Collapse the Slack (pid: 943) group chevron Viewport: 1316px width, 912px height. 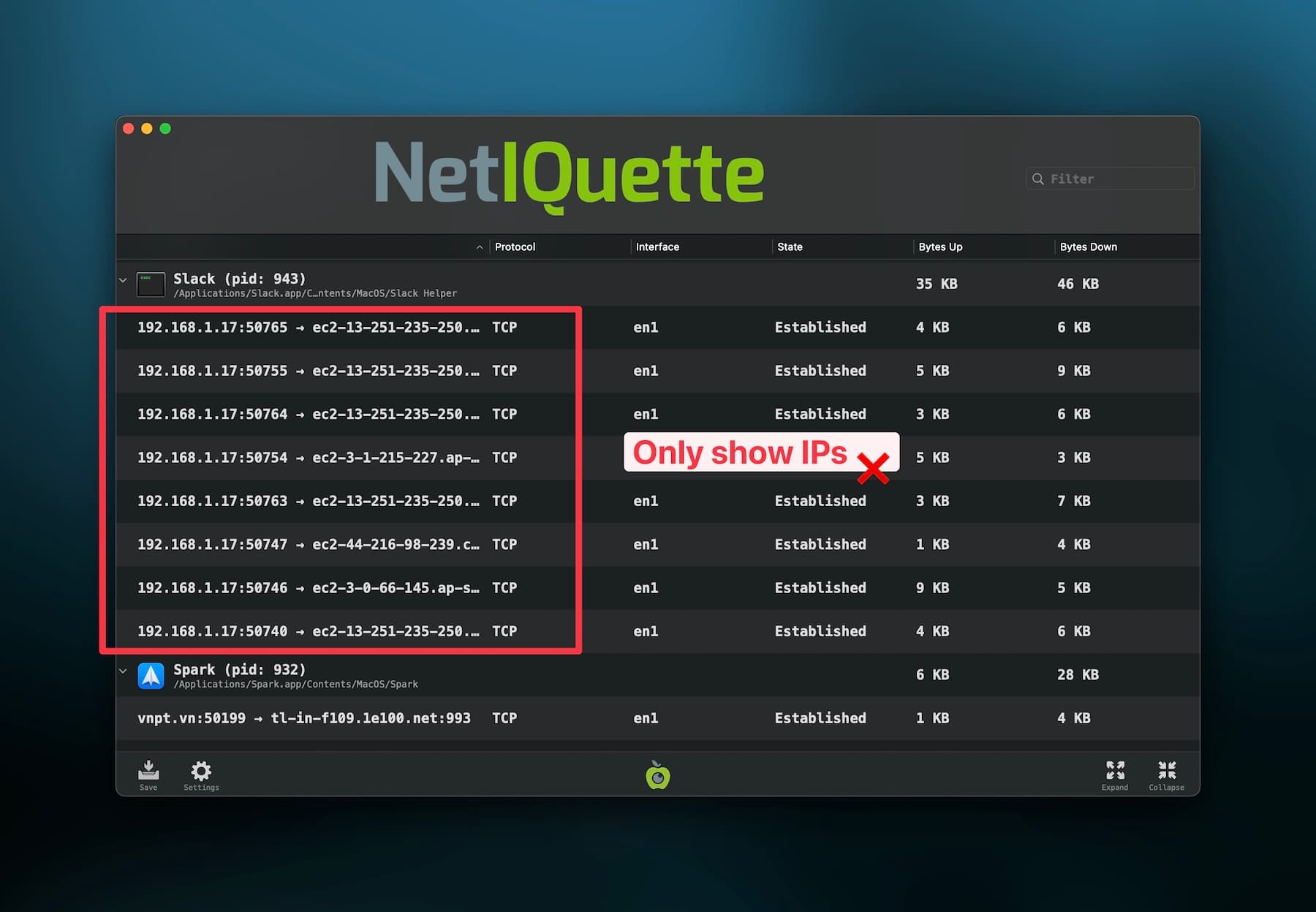tap(123, 280)
